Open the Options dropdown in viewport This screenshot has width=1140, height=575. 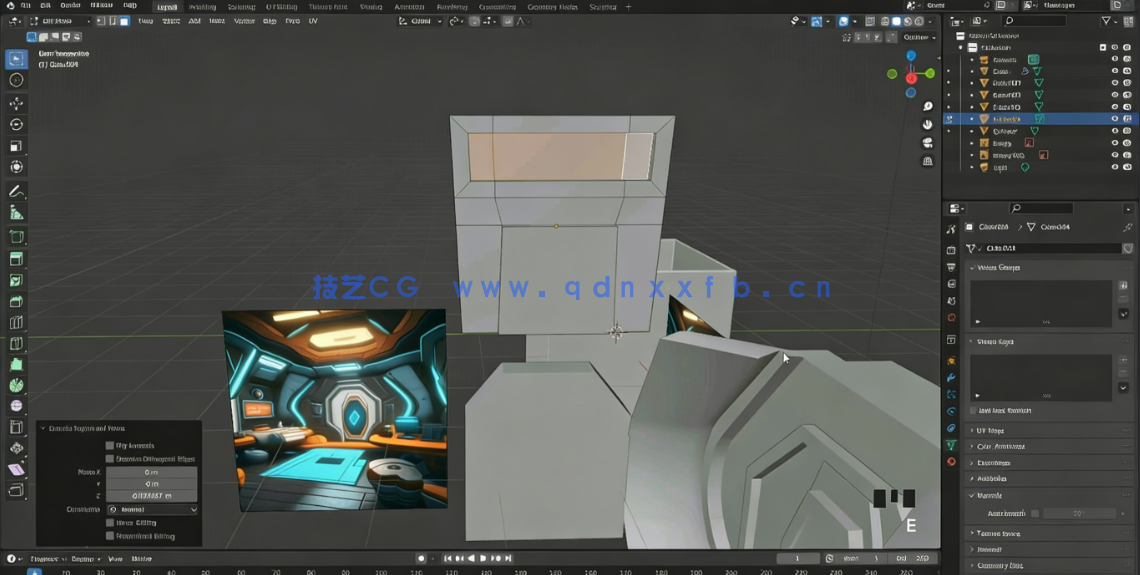[x=919, y=36]
